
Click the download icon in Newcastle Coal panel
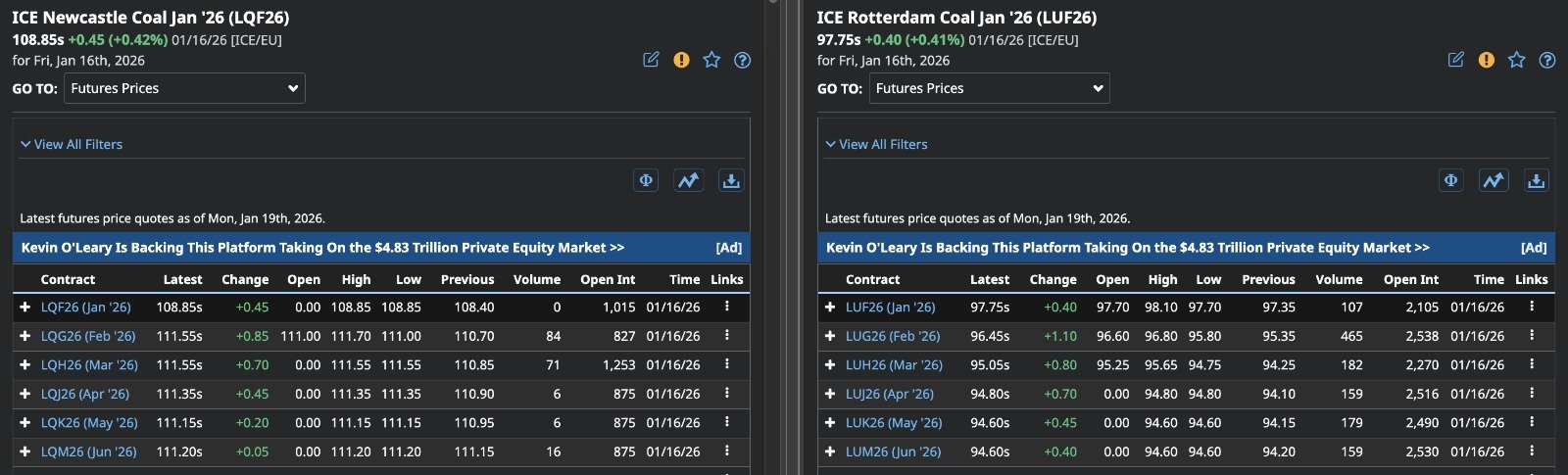730,180
